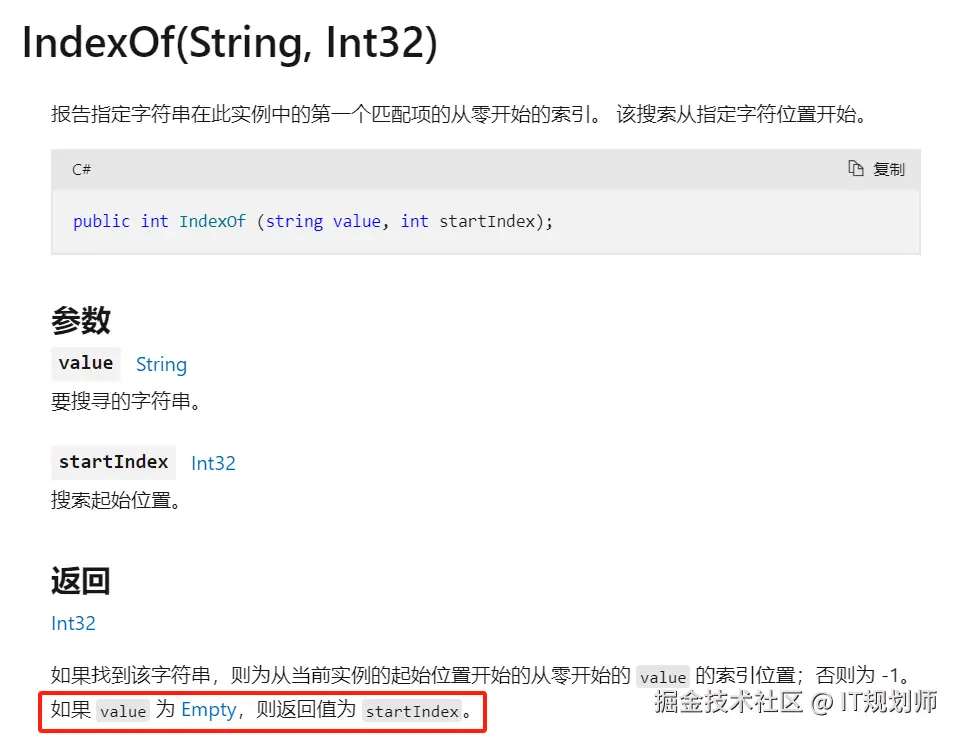Viewport: 959px width, 737px height.
Task: Follow the Empty link in the return description
Action: tap(208, 710)
